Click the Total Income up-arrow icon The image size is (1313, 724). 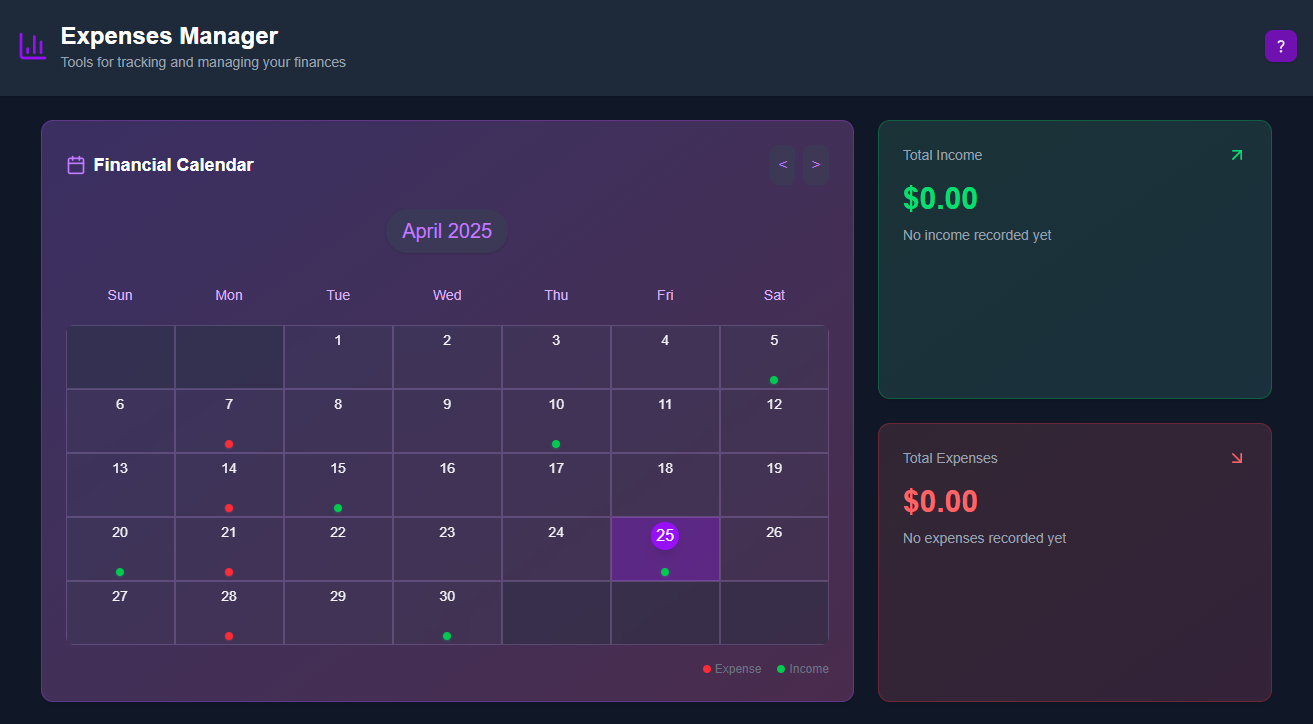(1237, 155)
